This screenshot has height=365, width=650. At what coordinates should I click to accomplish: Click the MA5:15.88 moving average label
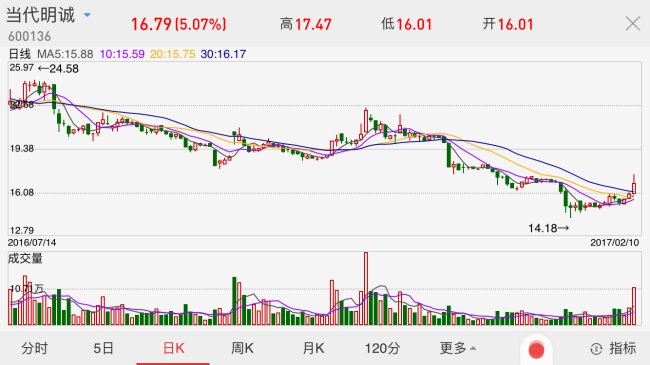65,54
